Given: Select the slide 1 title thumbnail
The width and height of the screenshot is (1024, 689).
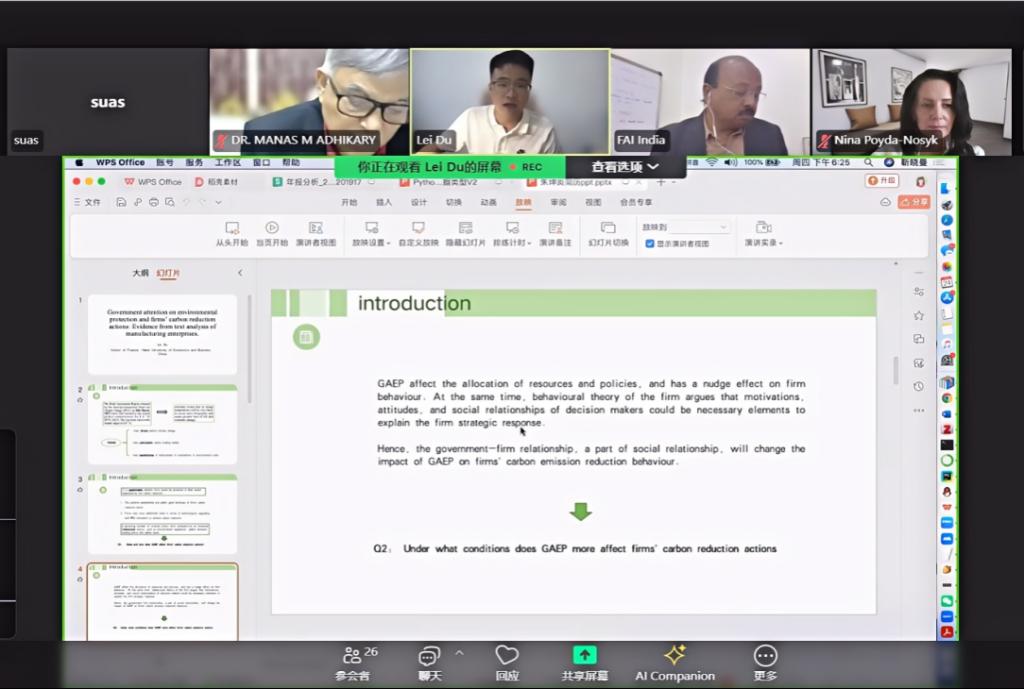Looking at the screenshot, I should tap(162, 334).
